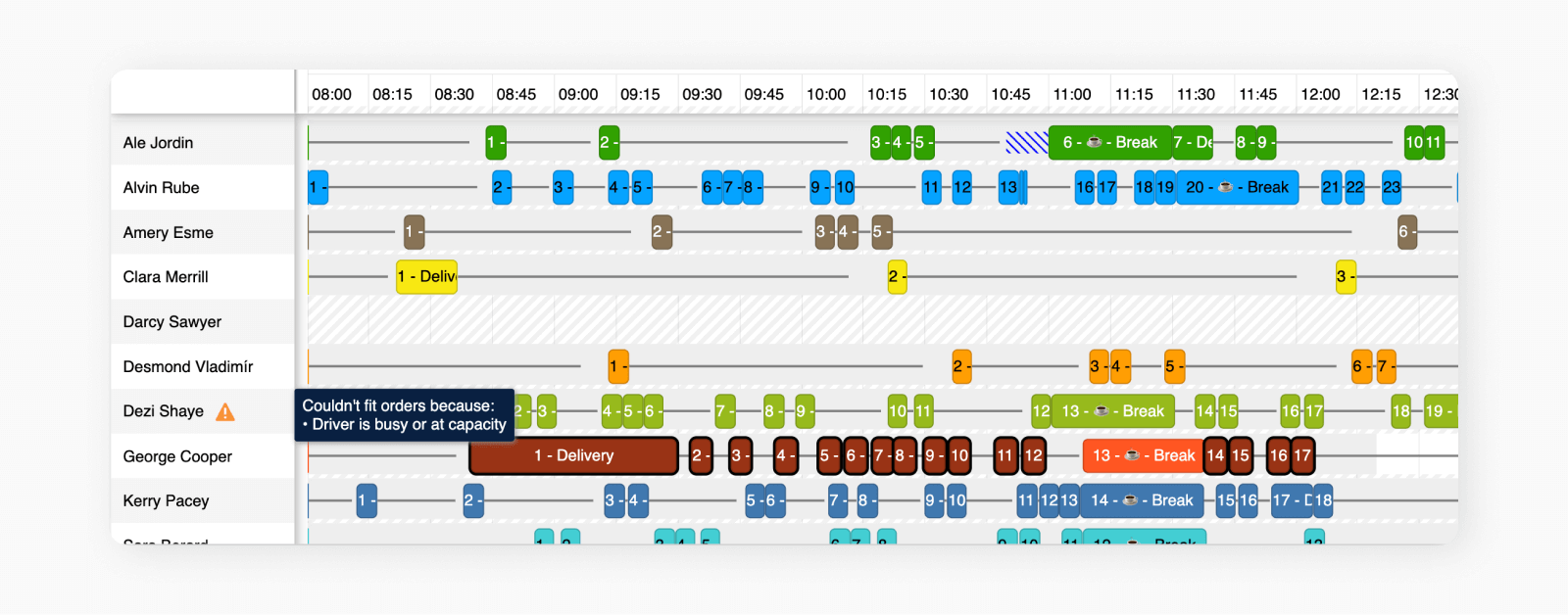This screenshot has height=615, width=1568.
Task: Click Alvin Rube's blue Break block
Action: [x=1238, y=187]
